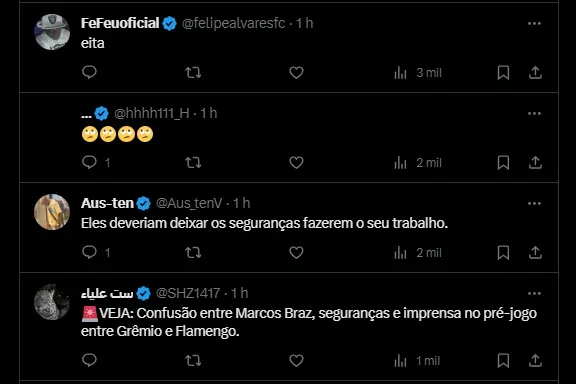
Task: Bookmark the Aus-ten tweet about seguranças
Action: tap(503, 252)
